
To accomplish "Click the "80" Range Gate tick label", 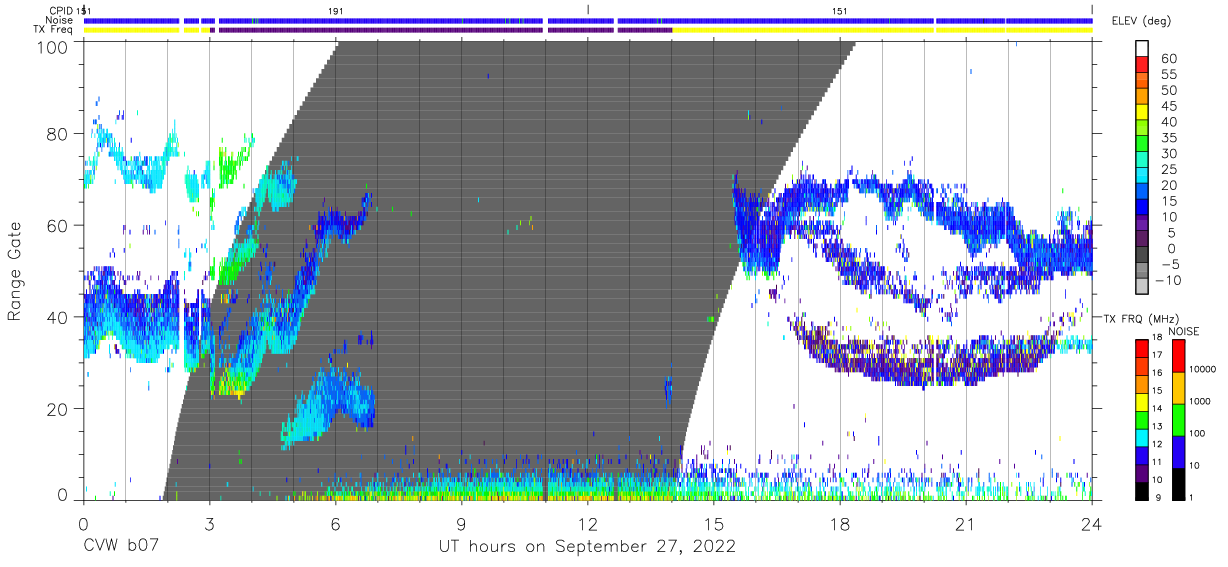I will pyautogui.click(x=59, y=134).
